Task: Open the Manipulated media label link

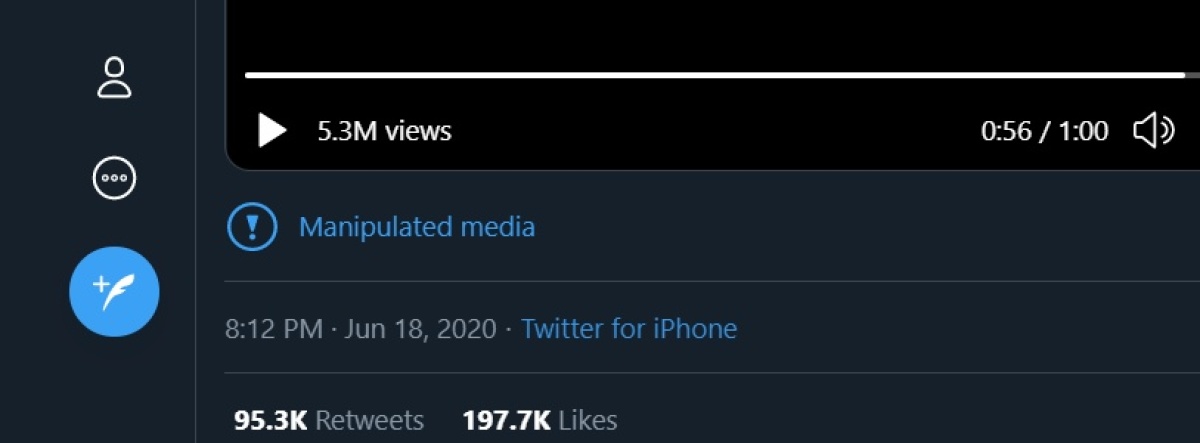Action: click(x=417, y=227)
